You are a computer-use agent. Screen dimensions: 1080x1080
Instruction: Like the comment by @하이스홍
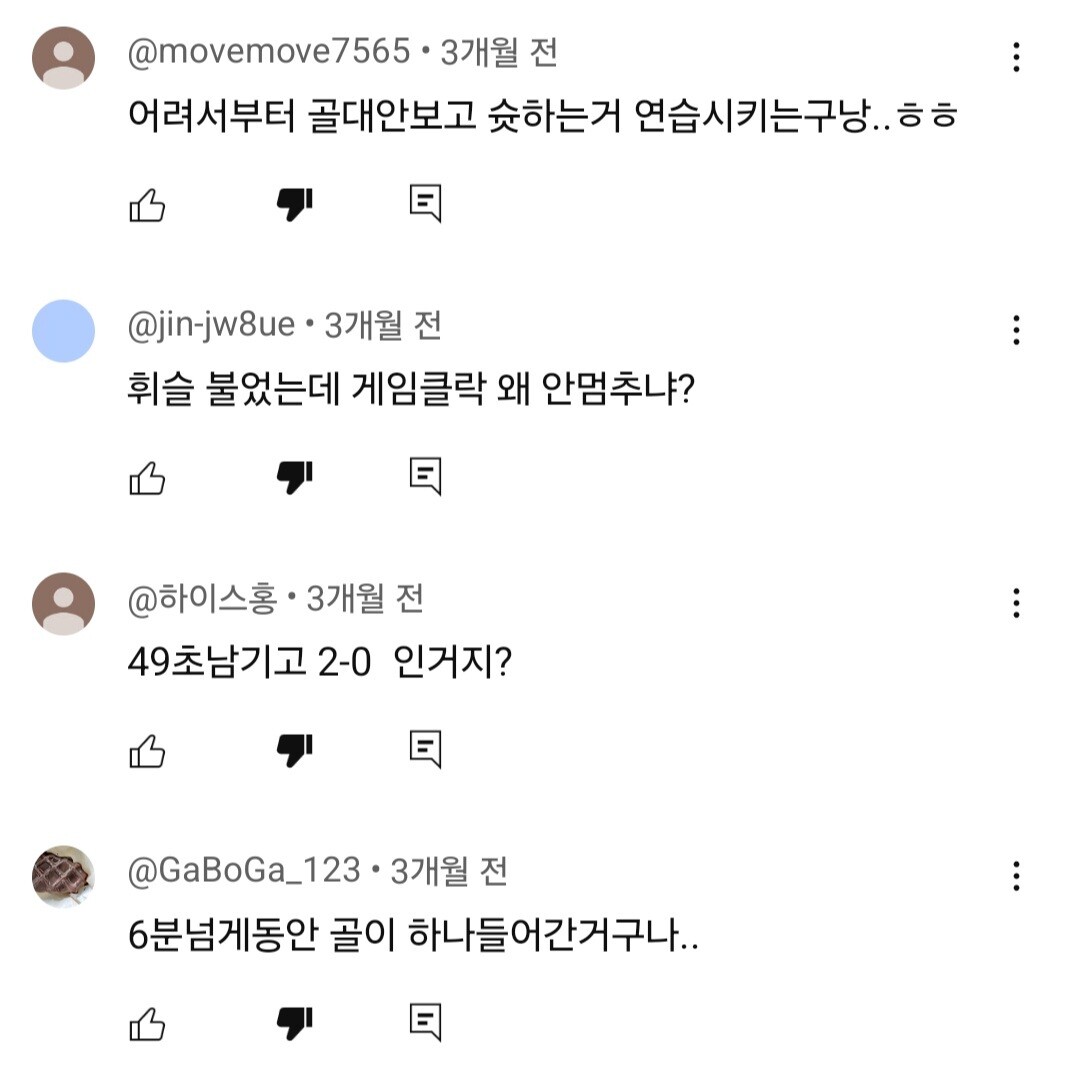tap(147, 750)
